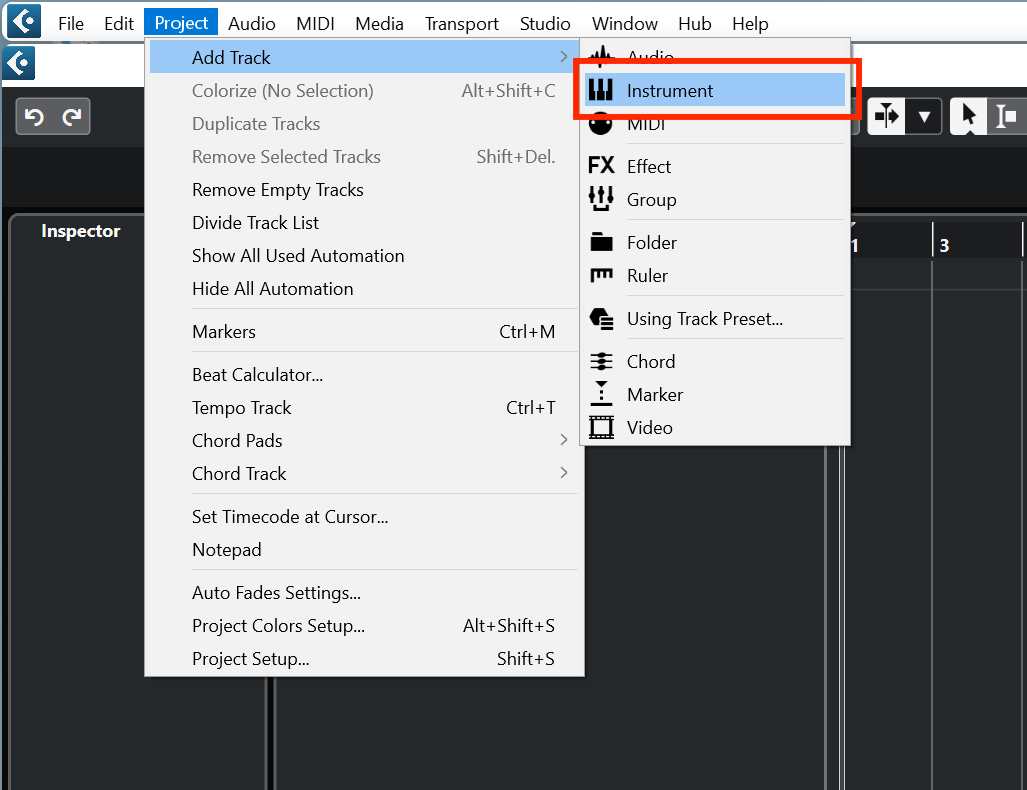Screen dimensions: 1027x790
Task: Choose Remove Empty Tracks
Action: click(x=277, y=190)
